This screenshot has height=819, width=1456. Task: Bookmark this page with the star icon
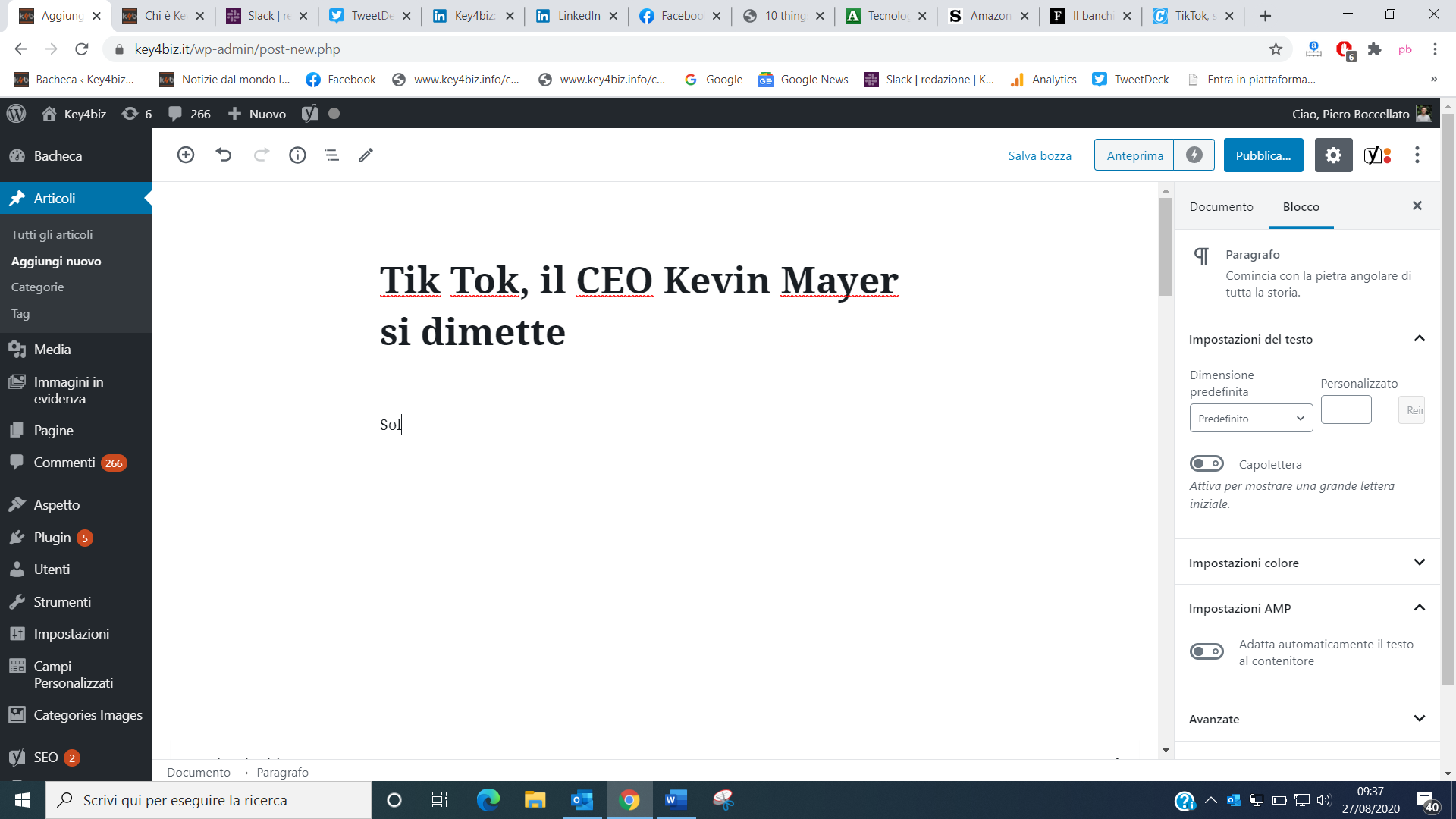[x=1276, y=49]
